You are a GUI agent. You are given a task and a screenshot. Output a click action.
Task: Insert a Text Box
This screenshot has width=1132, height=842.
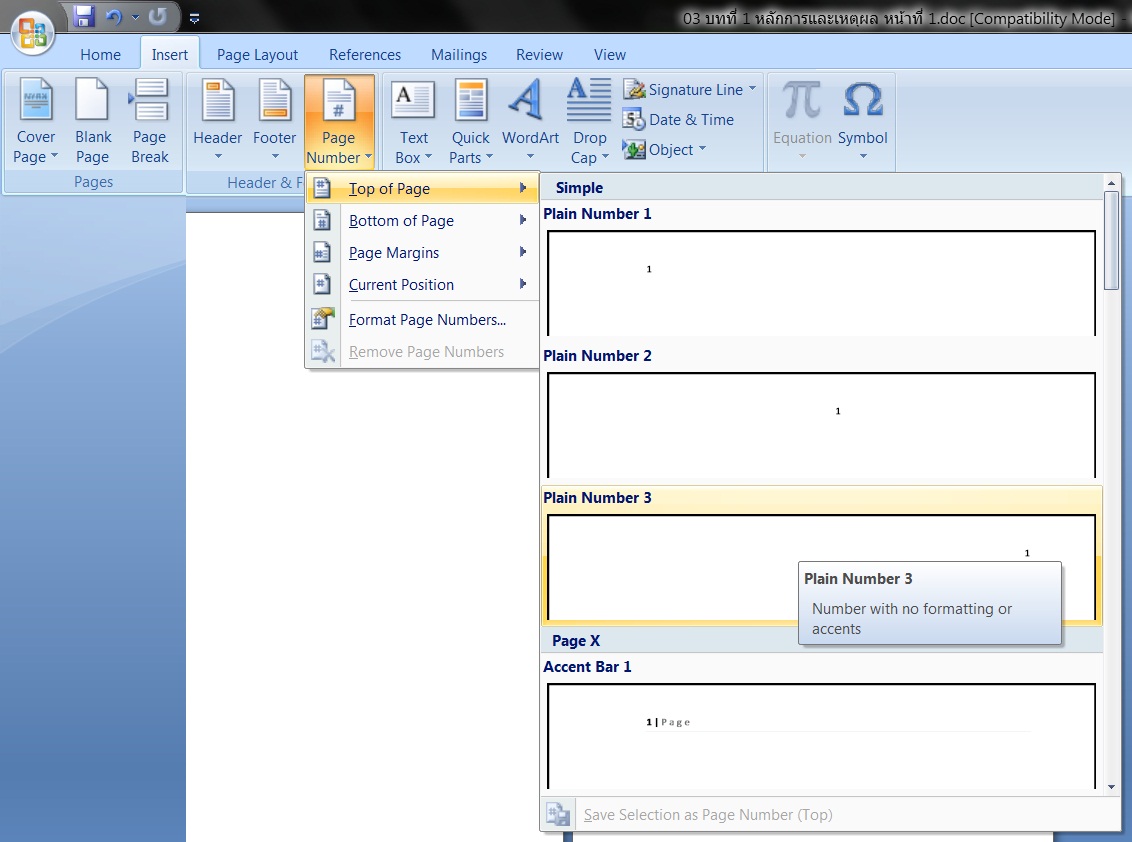coord(413,122)
